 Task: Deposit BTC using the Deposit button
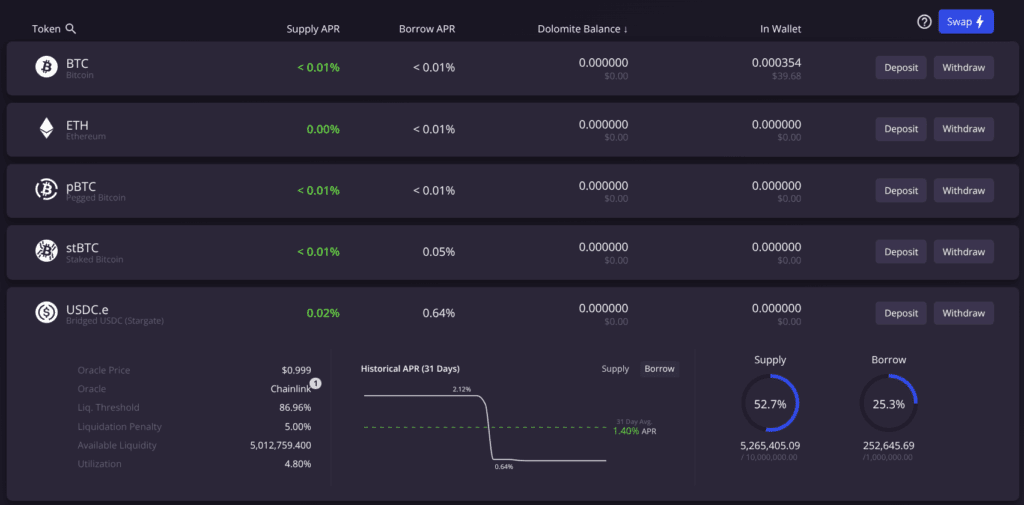coord(901,68)
